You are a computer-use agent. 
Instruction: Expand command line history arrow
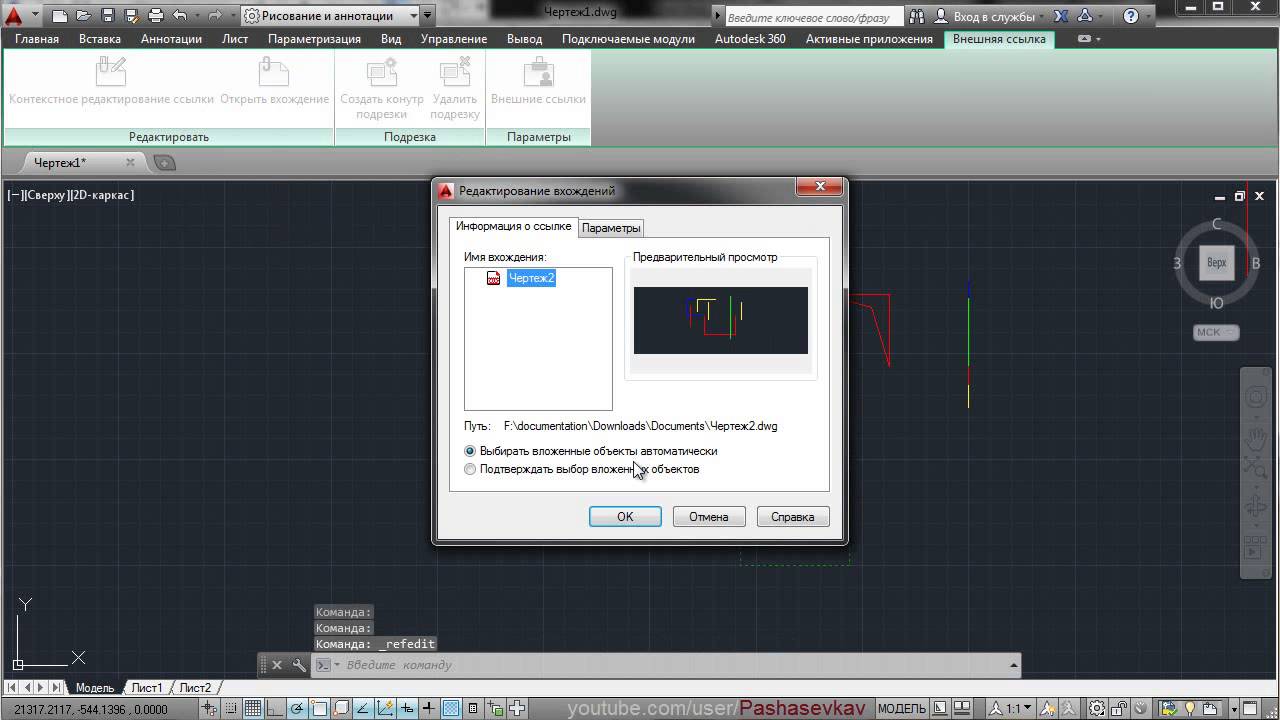pyautogui.click(x=1014, y=665)
